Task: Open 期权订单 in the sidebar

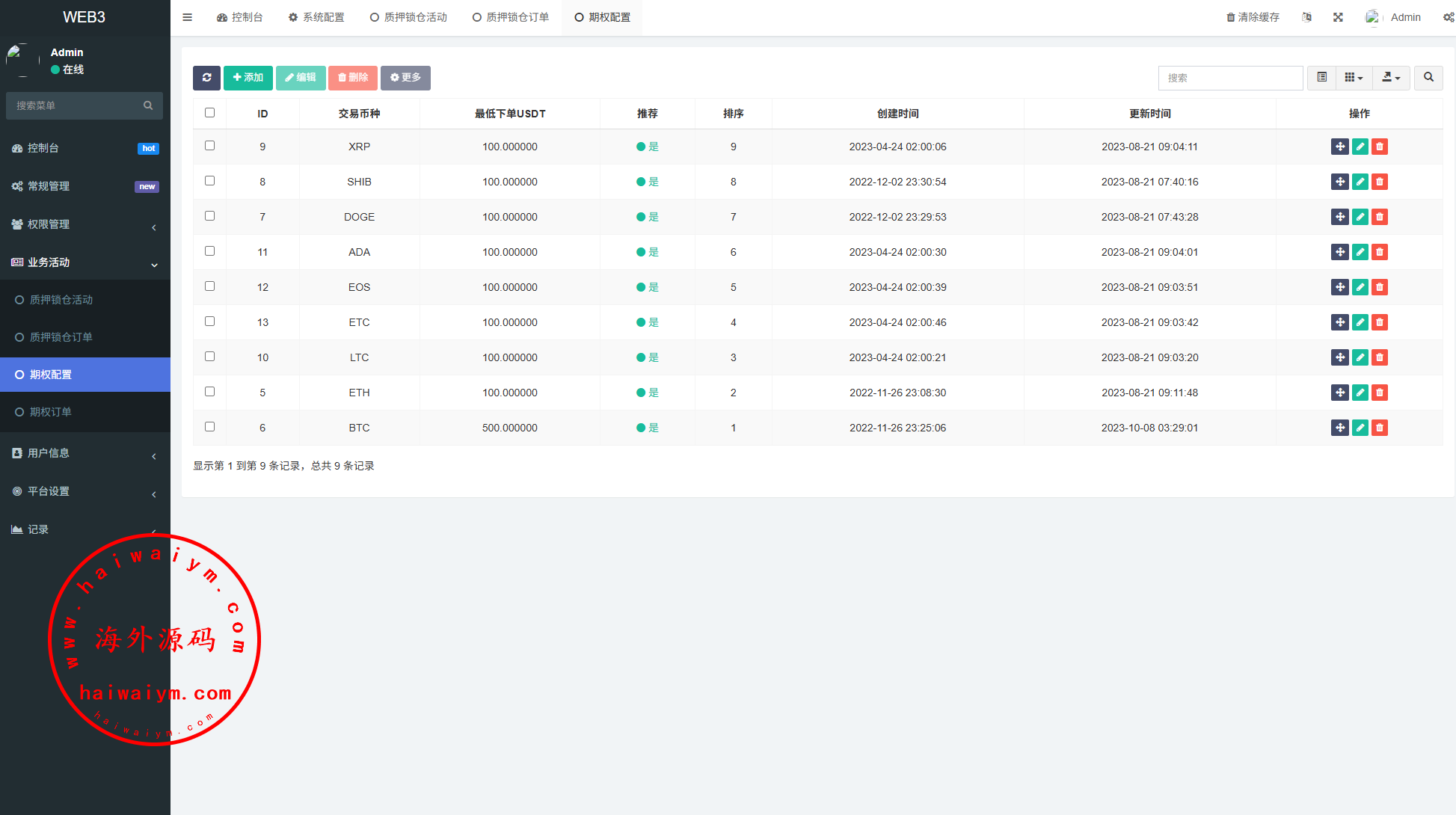Action: [51, 412]
